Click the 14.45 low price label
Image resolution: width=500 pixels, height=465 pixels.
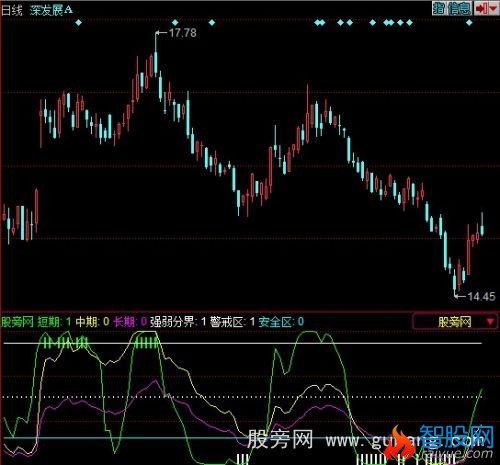pyautogui.click(x=481, y=296)
